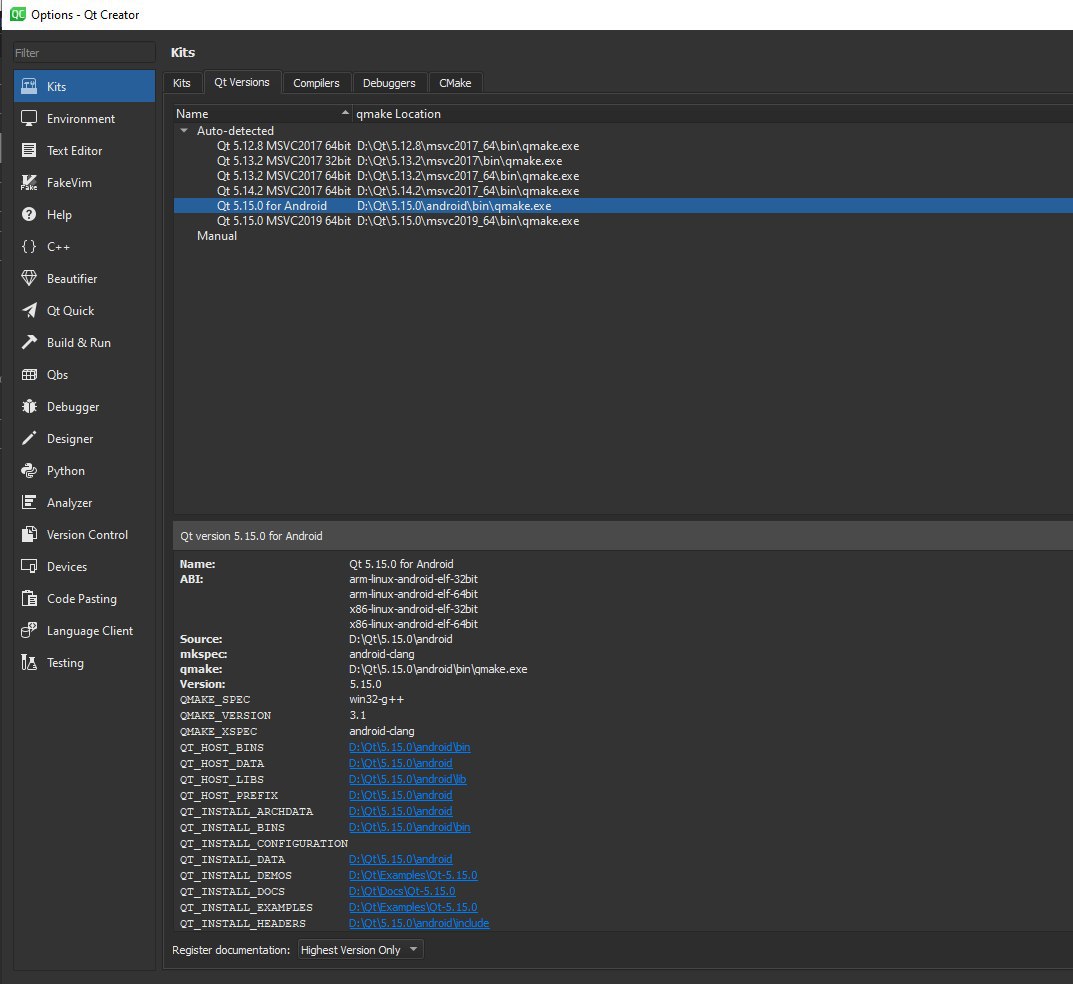Image resolution: width=1073 pixels, height=984 pixels.
Task: Click ABI entry x86-linux-android-elf-32bit
Action: click(413, 609)
